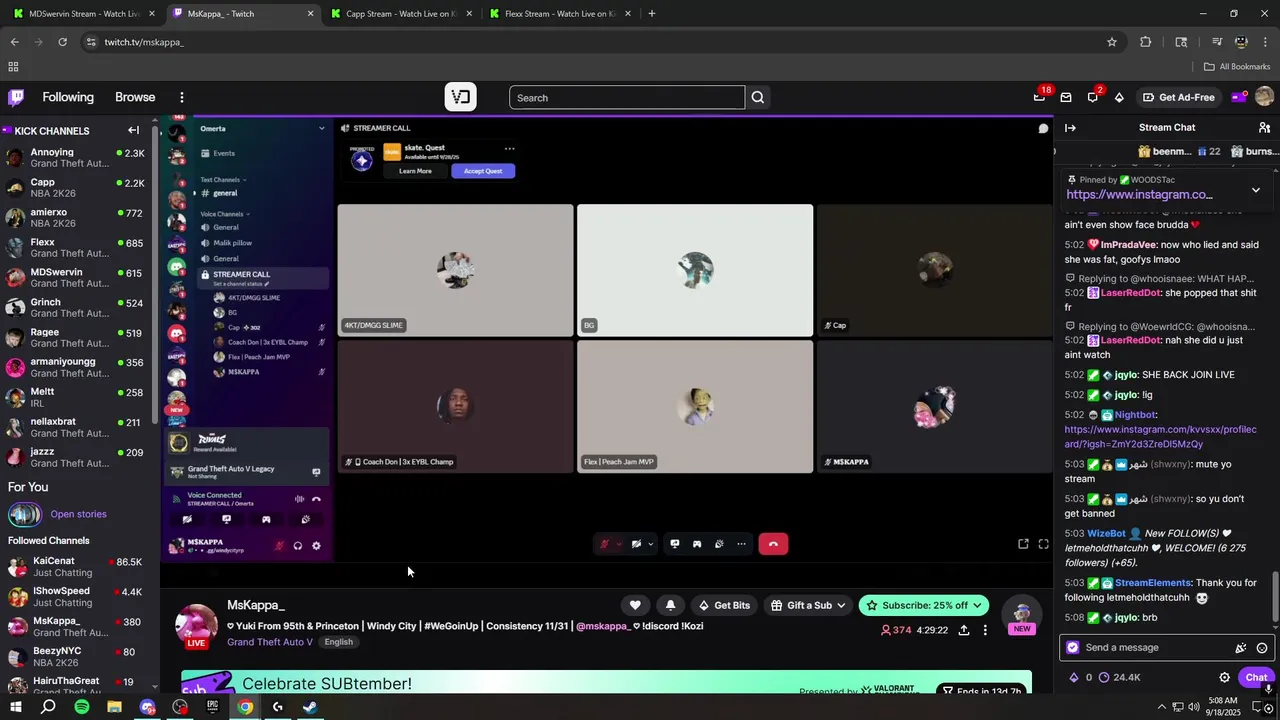Click Accept Quest in the stream
The image size is (1280, 720).
tap(483, 171)
